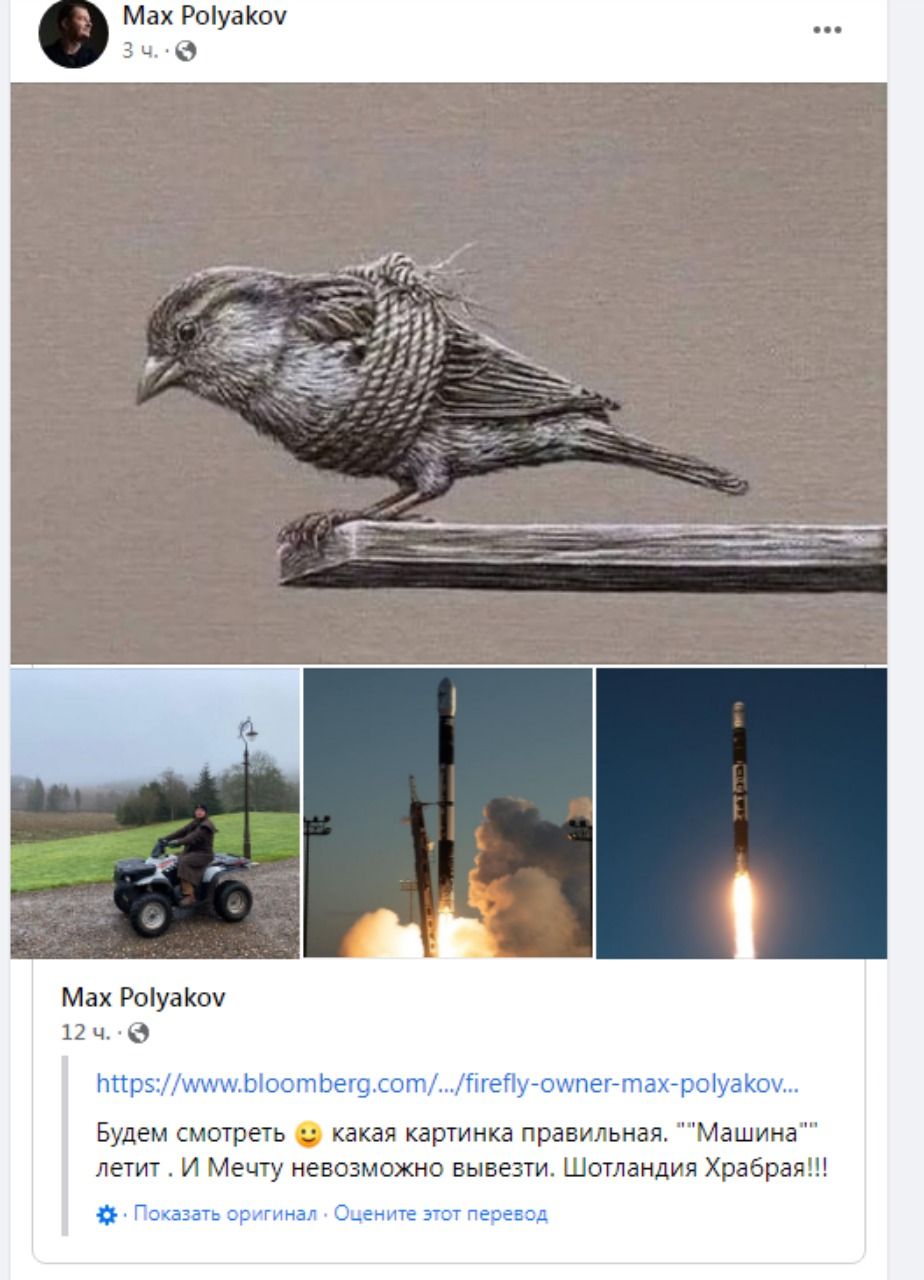Open Max Polyakov profile from post header name

point(204,16)
